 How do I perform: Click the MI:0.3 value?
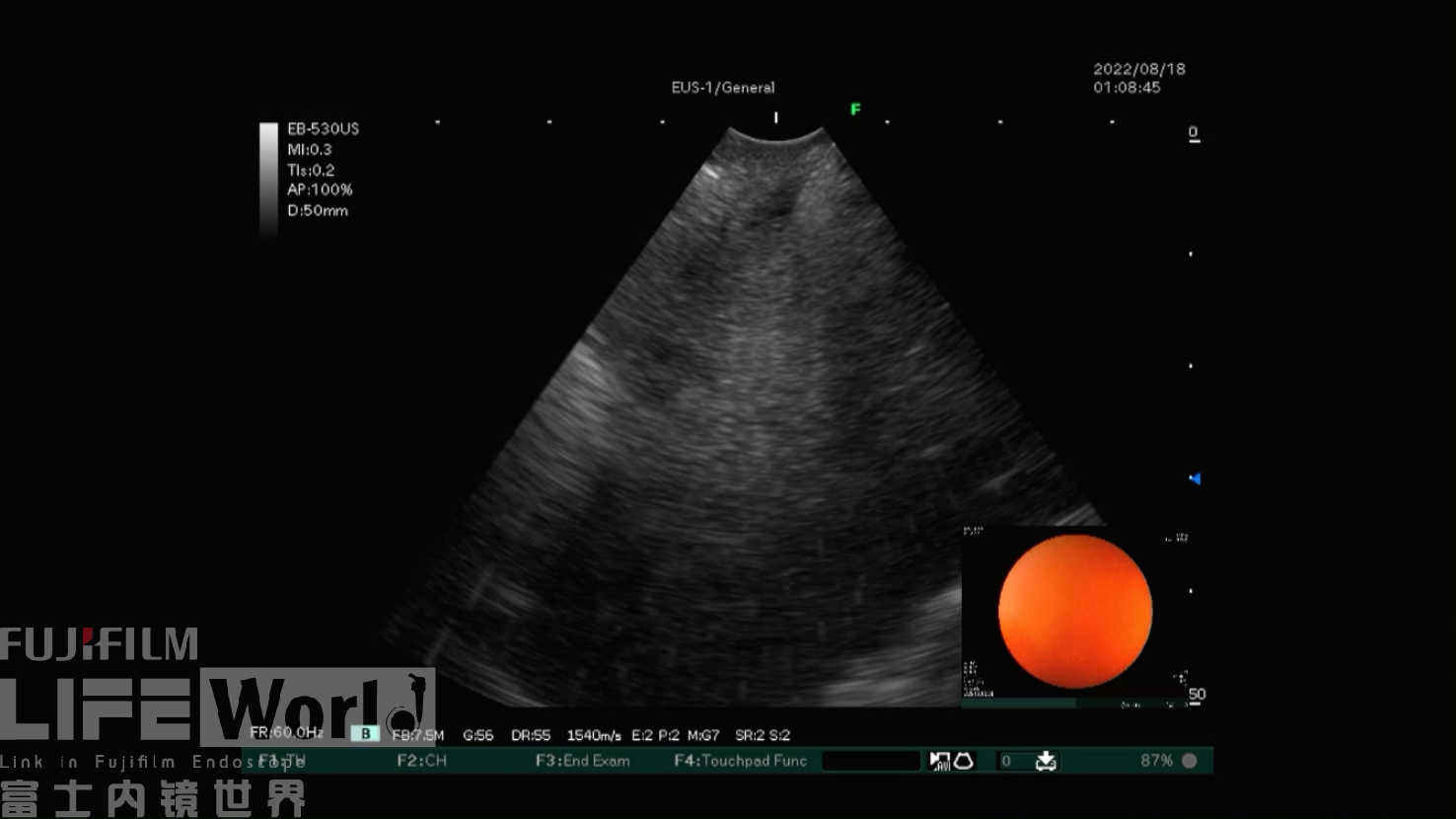[310, 149]
